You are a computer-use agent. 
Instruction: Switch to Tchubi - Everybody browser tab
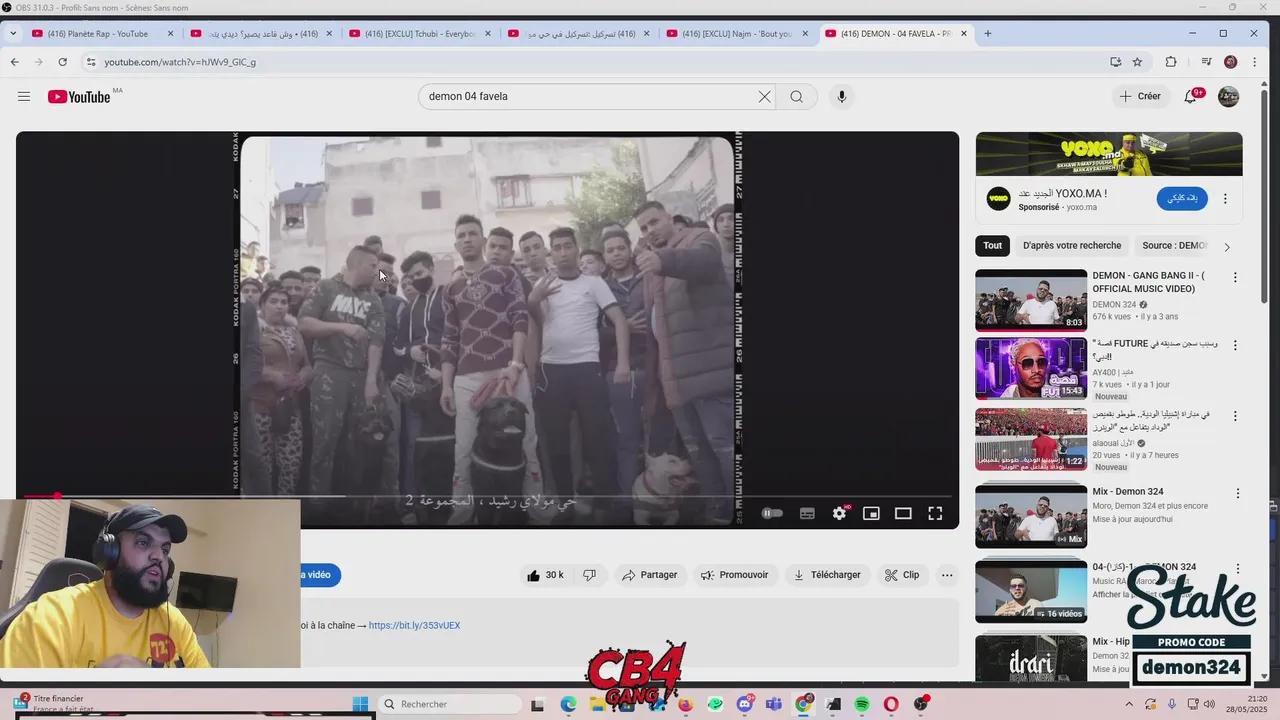point(420,33)
